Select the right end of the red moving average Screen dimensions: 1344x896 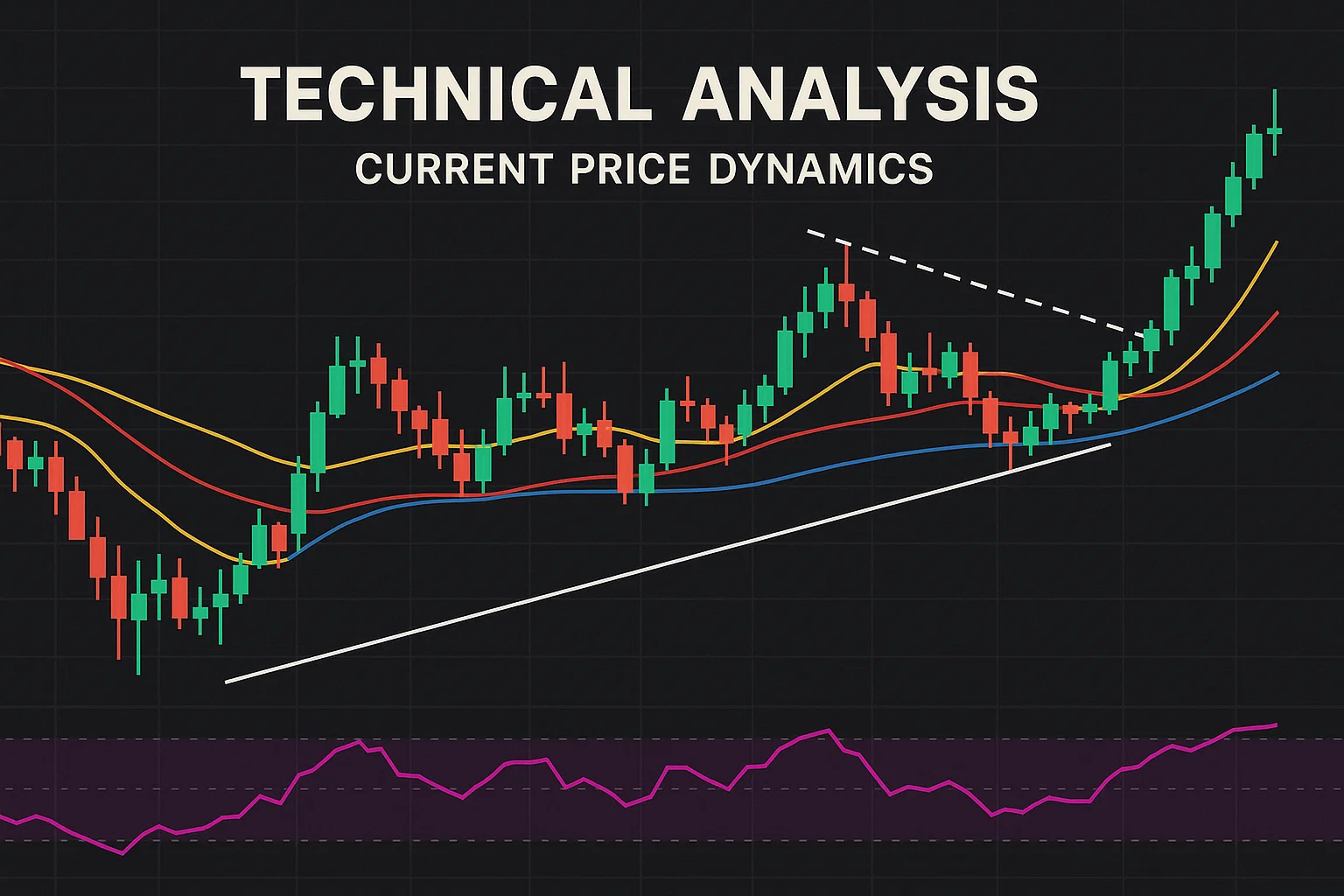click(1277, 313)
